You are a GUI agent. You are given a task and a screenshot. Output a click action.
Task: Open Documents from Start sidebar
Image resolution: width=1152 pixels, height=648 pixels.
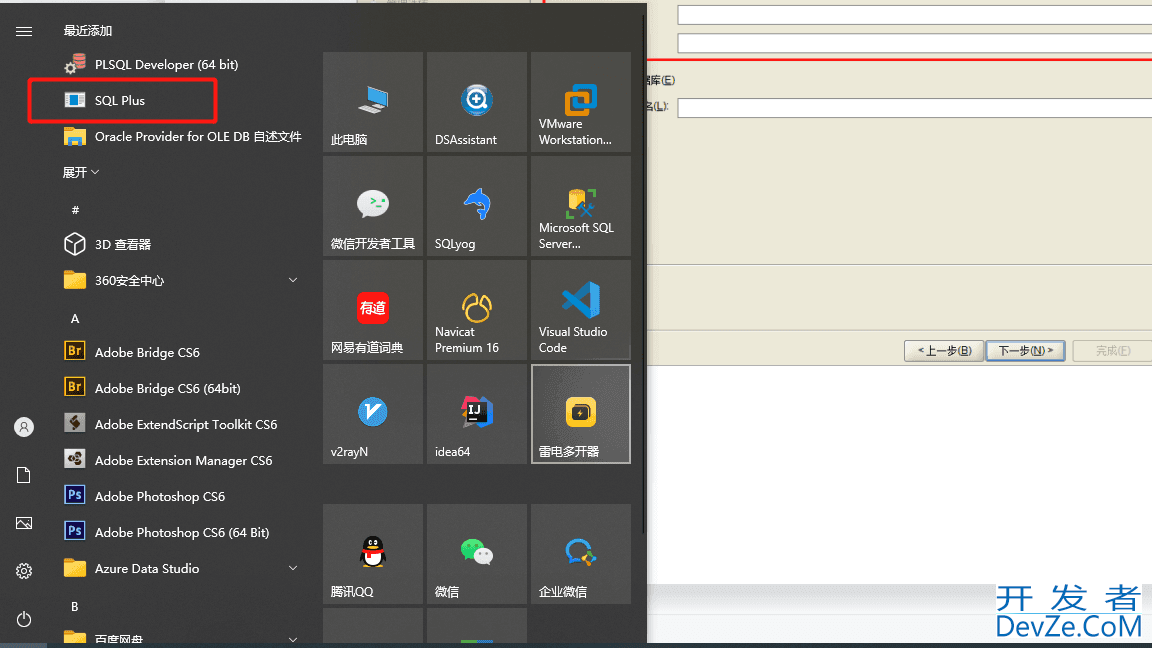coord(24,475)
